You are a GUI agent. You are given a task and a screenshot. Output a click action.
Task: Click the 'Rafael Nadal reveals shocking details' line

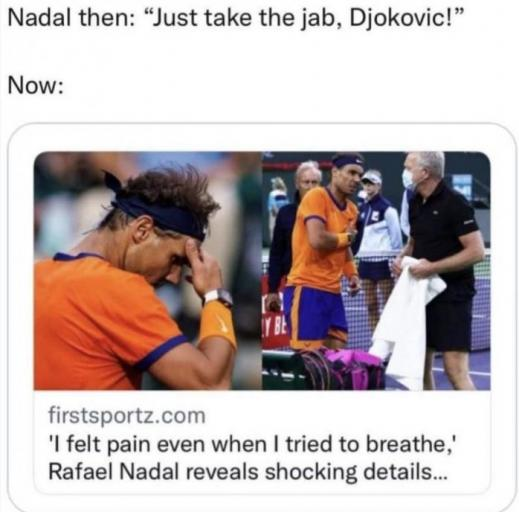coord(248,472)
